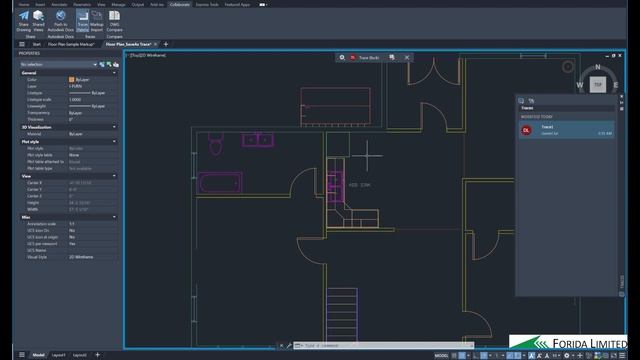The width and height of the screenshot is (640, 360).
Task: Click the TOP face of the ViewCube
Action: coord(598,85)
